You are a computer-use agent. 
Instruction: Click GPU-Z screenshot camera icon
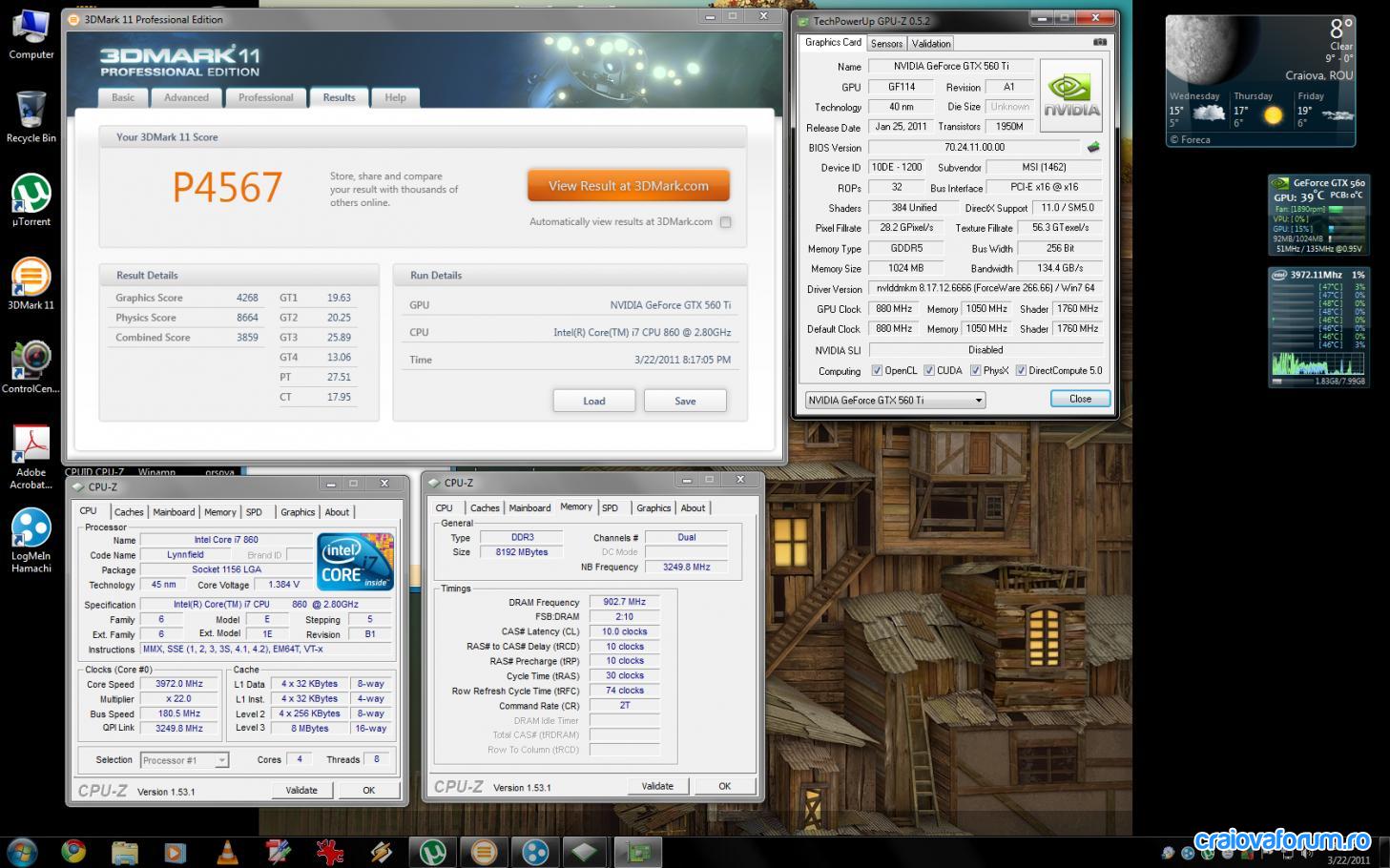click(1100, 42)
